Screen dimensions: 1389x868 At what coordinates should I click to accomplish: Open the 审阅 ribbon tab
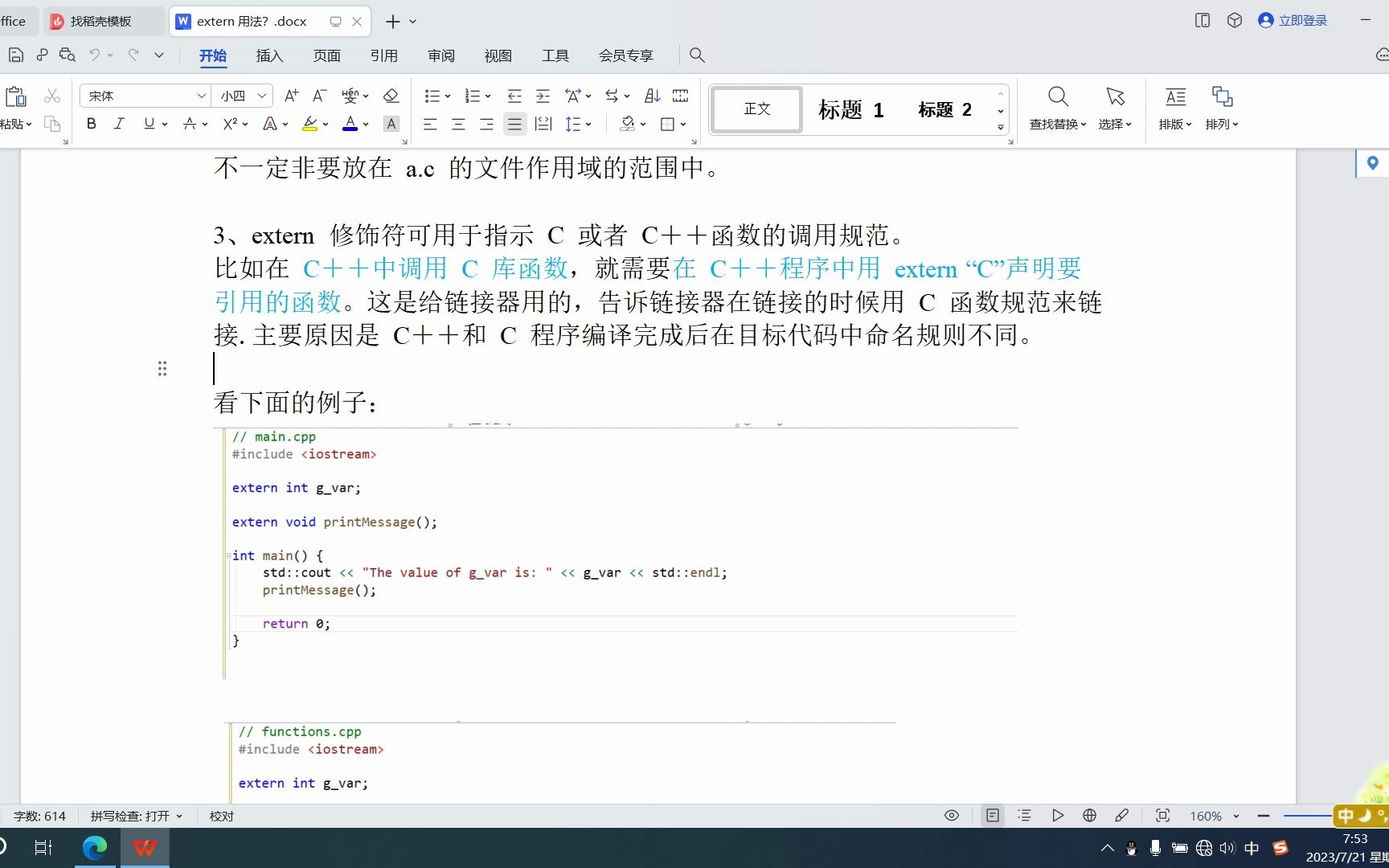pyautogui.click(x=441, y=55)
